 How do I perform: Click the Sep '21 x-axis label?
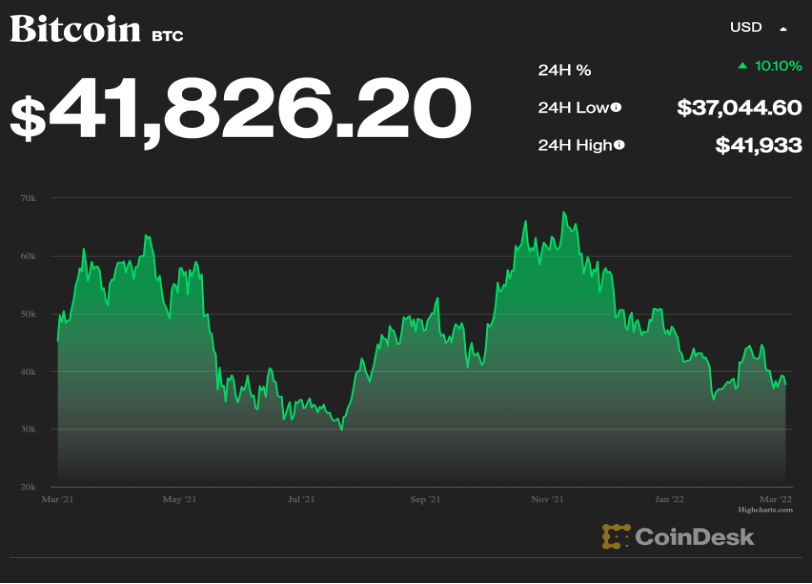coord(425,499)
